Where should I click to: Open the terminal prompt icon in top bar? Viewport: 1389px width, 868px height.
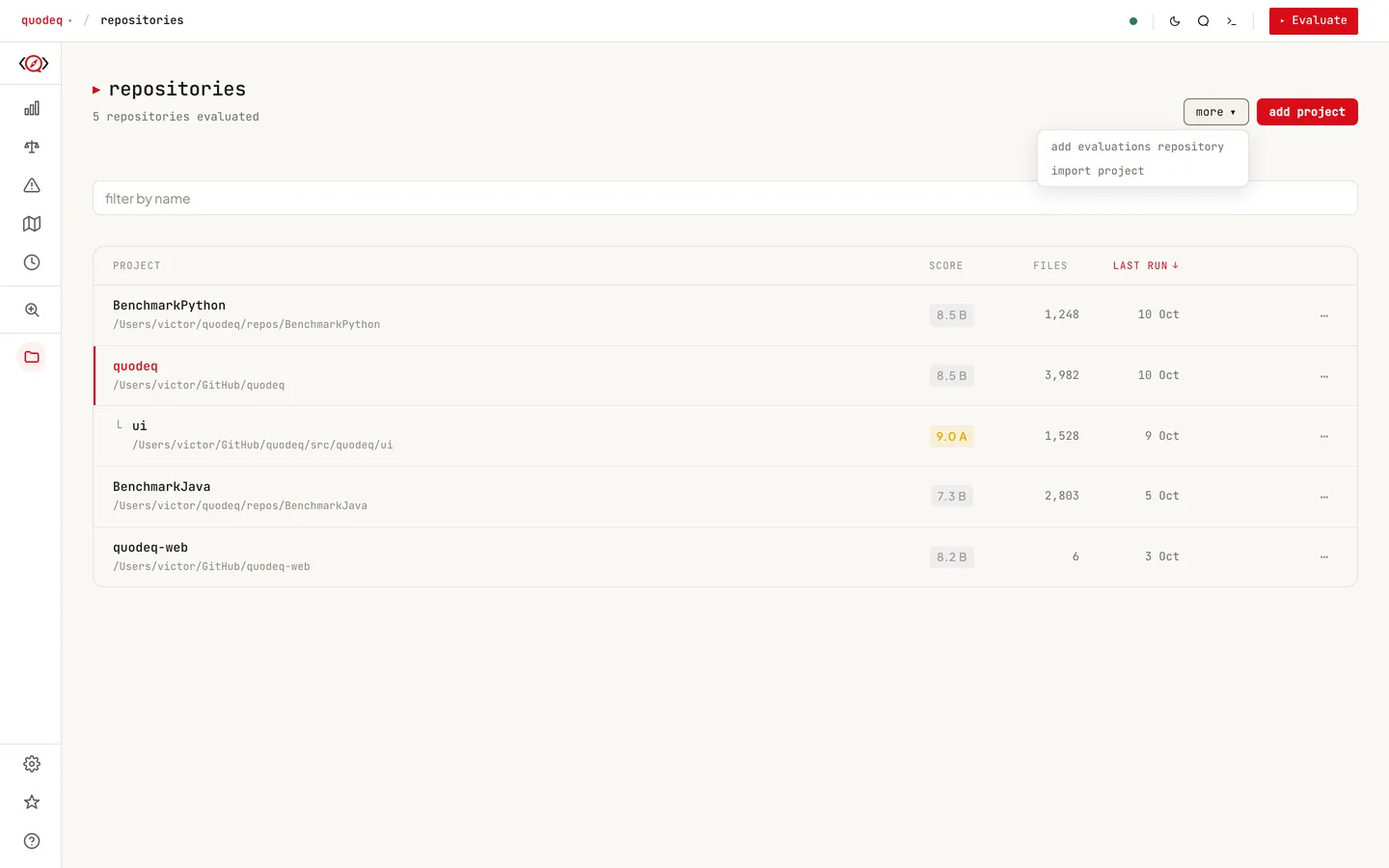click(x=1232, y=21)
